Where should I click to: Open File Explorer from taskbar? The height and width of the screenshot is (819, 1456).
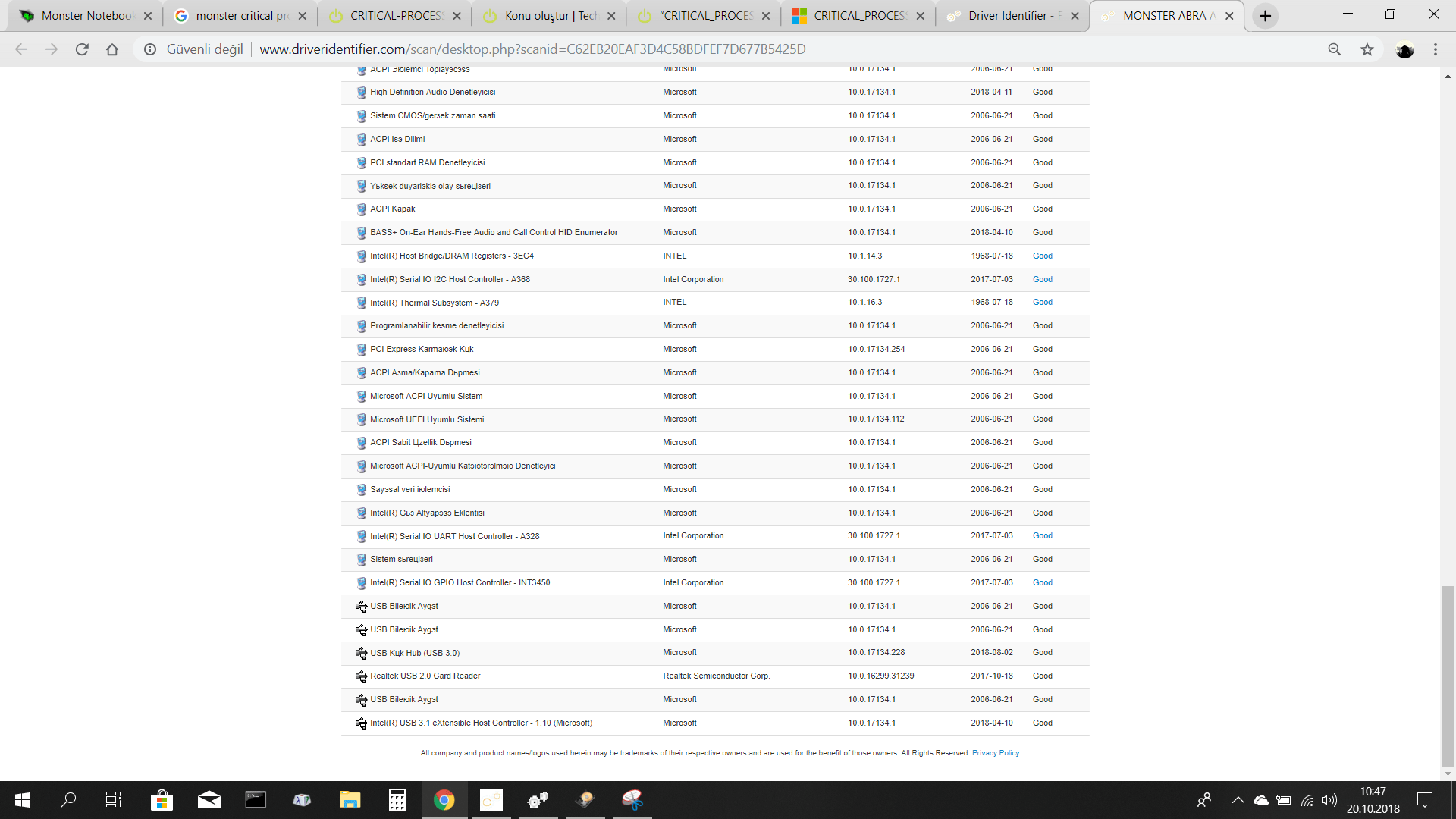tap(350, 800)
